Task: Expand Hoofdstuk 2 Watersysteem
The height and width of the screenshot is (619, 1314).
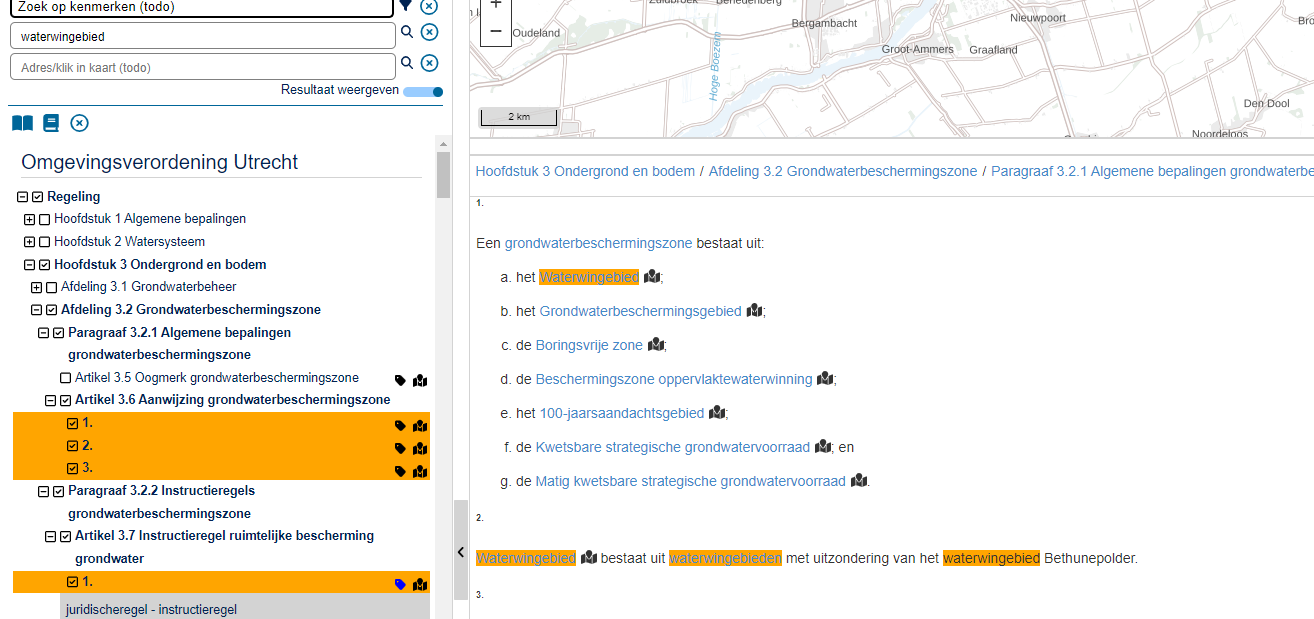Action: (x=30, y=242)
